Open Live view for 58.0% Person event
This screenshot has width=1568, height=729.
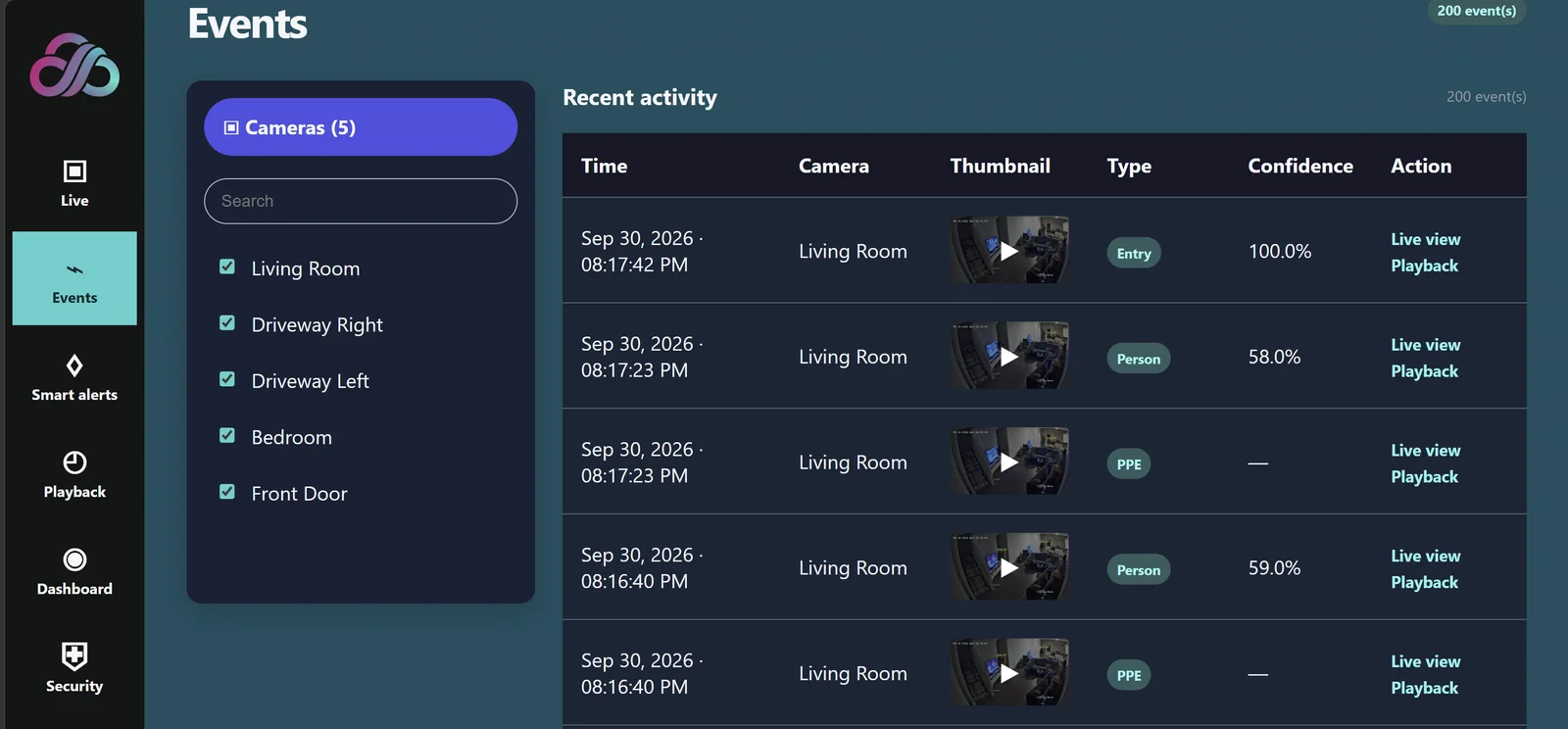pos(1426,345)
